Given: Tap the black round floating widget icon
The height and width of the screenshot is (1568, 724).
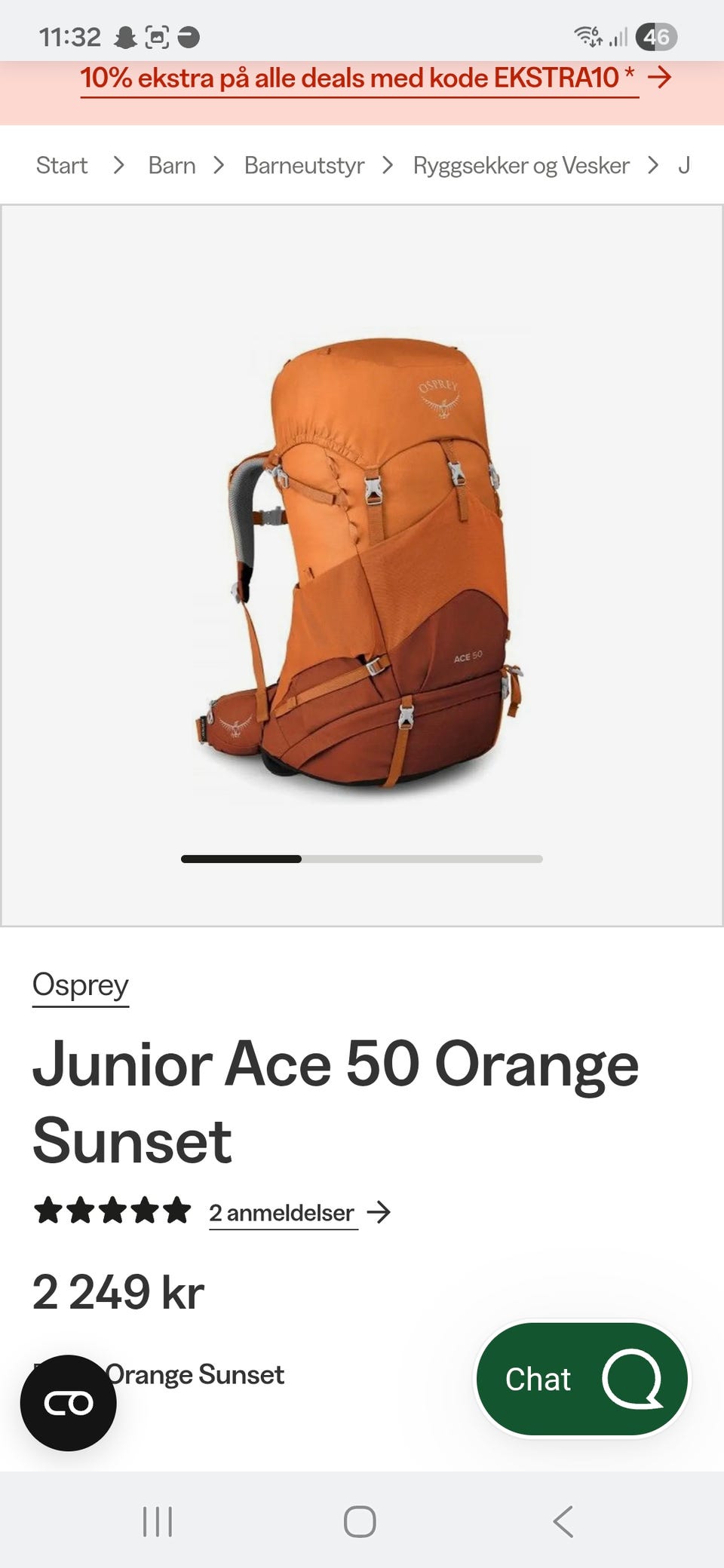Looking at the screenshot, I should pos(68,1403).
